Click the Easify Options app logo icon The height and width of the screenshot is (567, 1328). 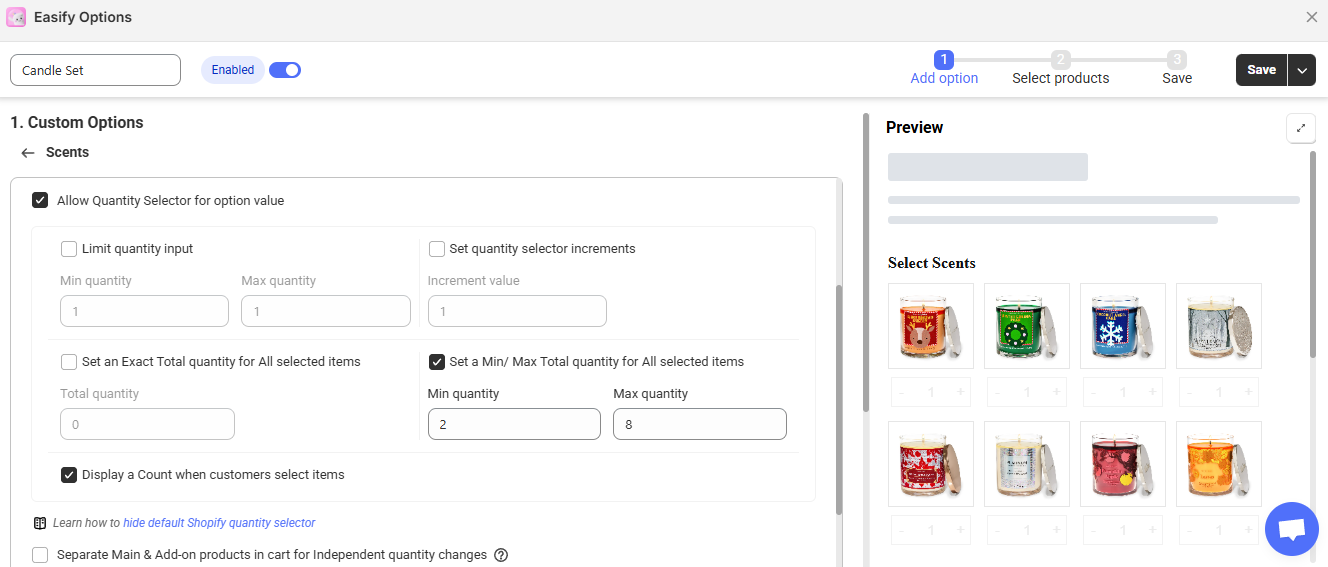click(x=16, y=17)
